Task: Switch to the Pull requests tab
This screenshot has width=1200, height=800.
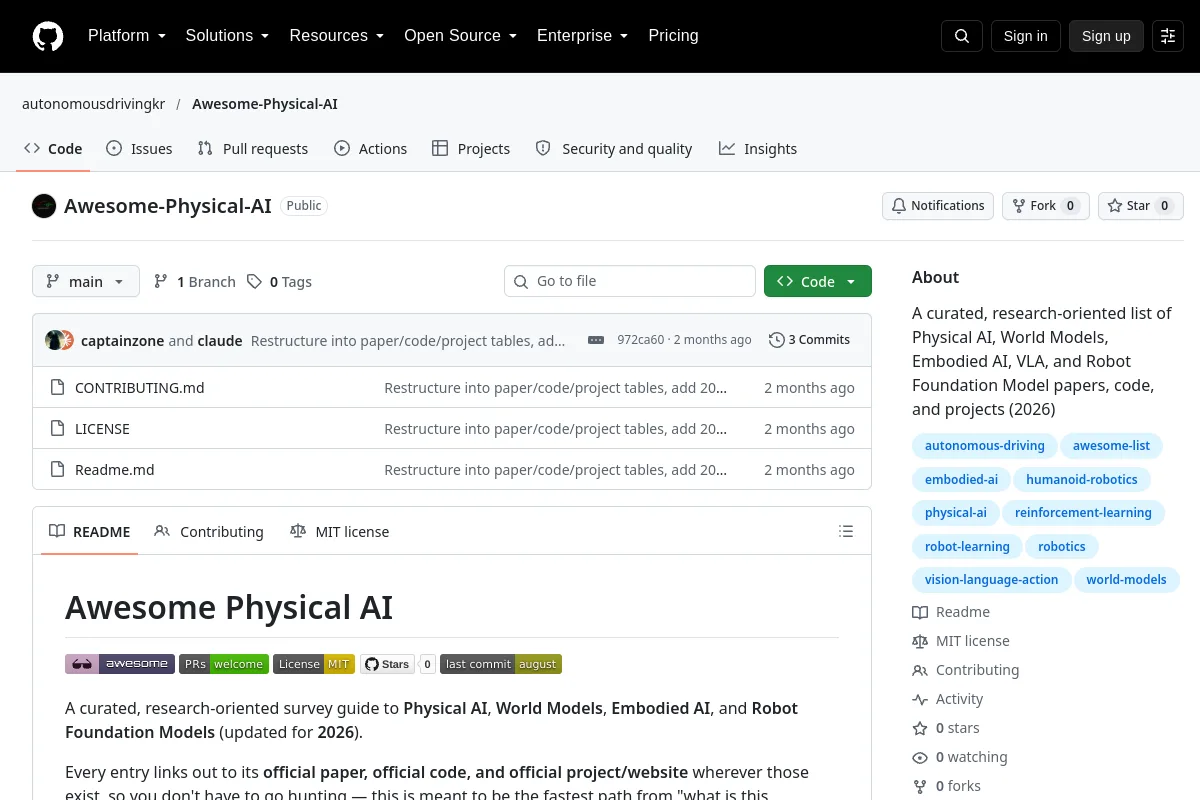Action: pos(253,149)
